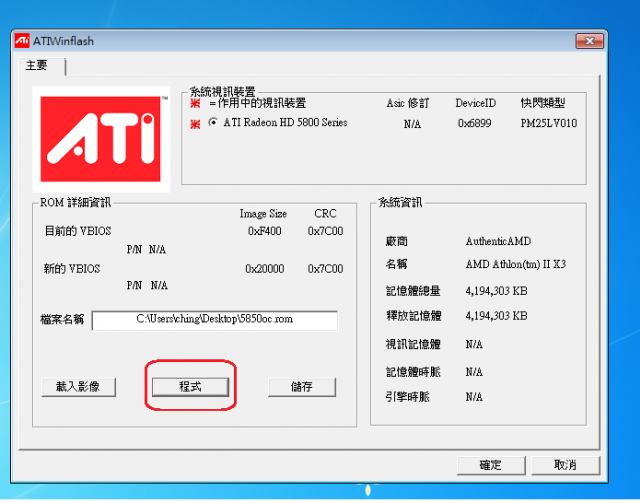Click 記憶體總量 value 4,194,303 KB
The width and height of the screenshot is (640, 503).
(496, 291)
